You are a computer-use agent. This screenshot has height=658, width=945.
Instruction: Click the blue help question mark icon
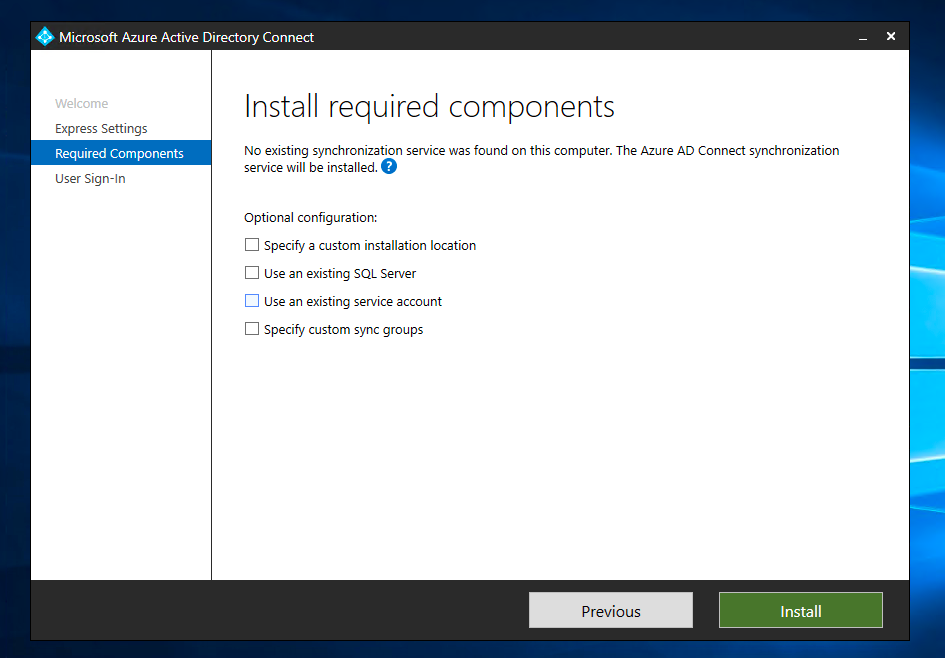(x=389, y=167)
